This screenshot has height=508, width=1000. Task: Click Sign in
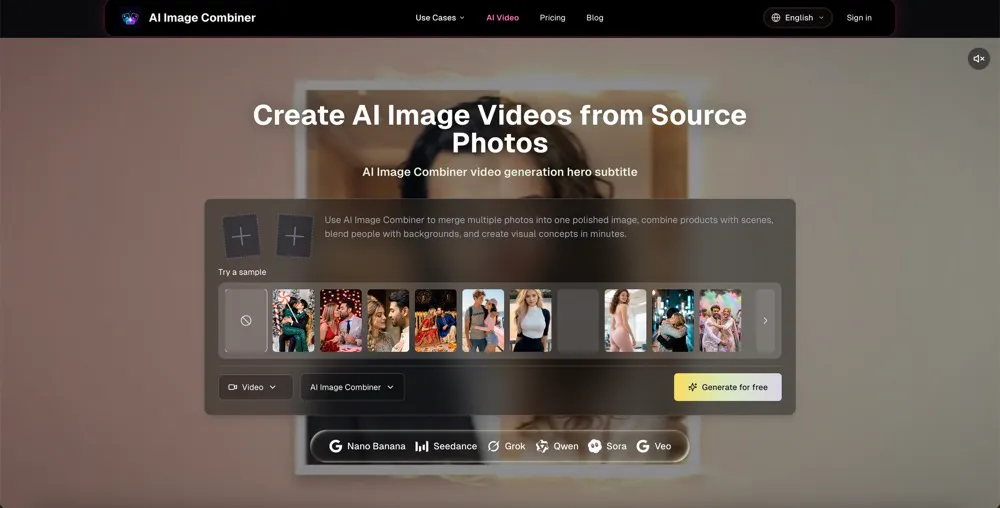point(858,18)
